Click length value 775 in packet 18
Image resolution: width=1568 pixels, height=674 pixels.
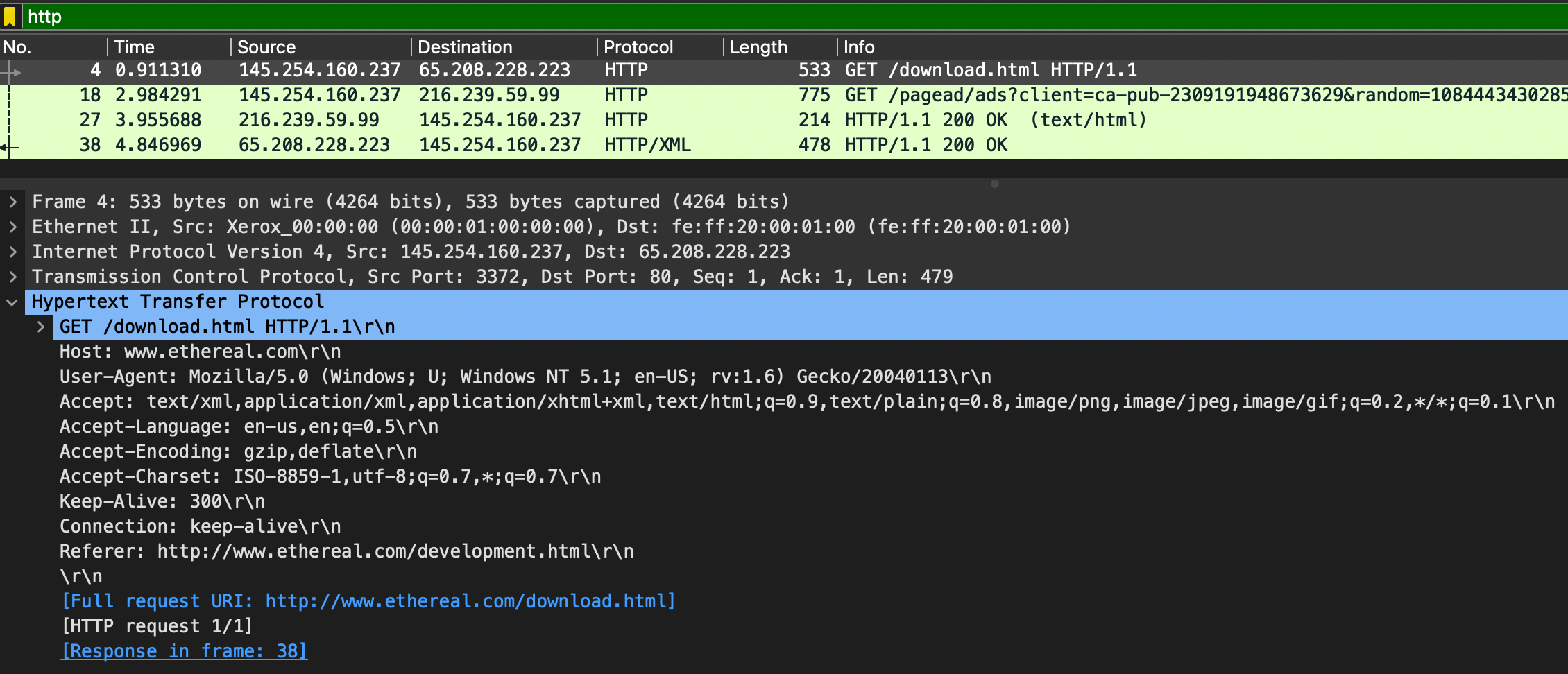point(814,95)
